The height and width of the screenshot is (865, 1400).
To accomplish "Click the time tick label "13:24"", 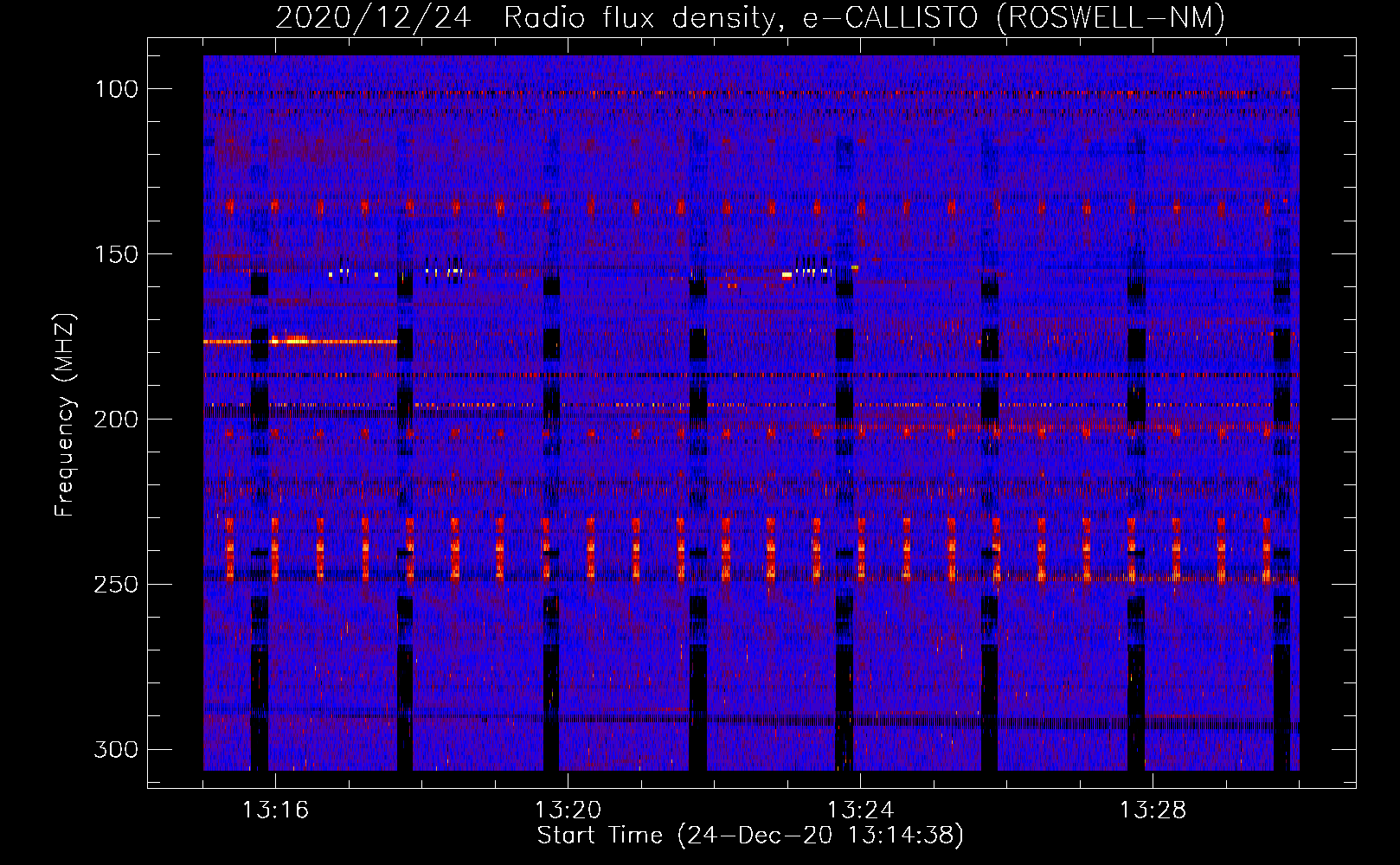I will point(860,811).
